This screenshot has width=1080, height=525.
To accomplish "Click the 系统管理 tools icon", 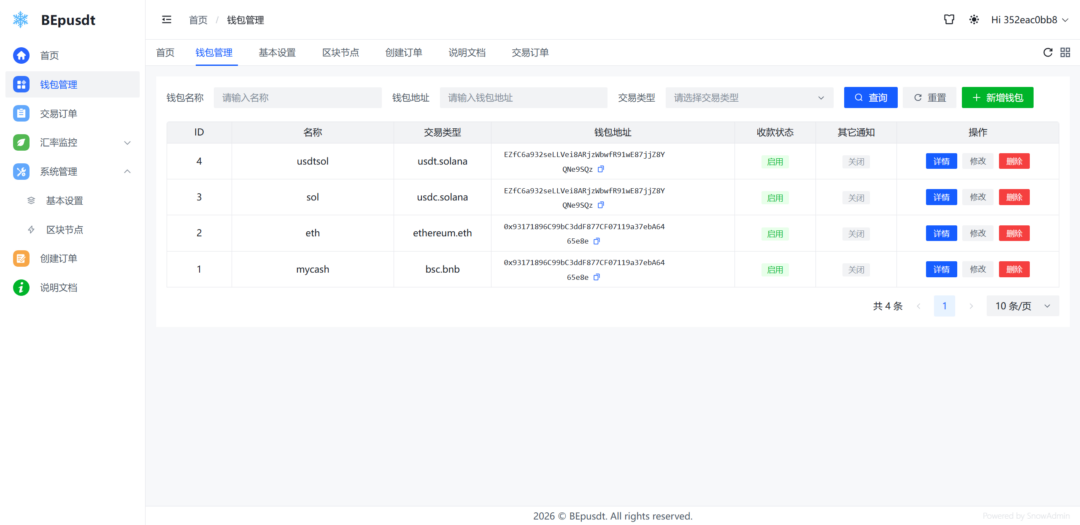I will (x=21, y=172).
